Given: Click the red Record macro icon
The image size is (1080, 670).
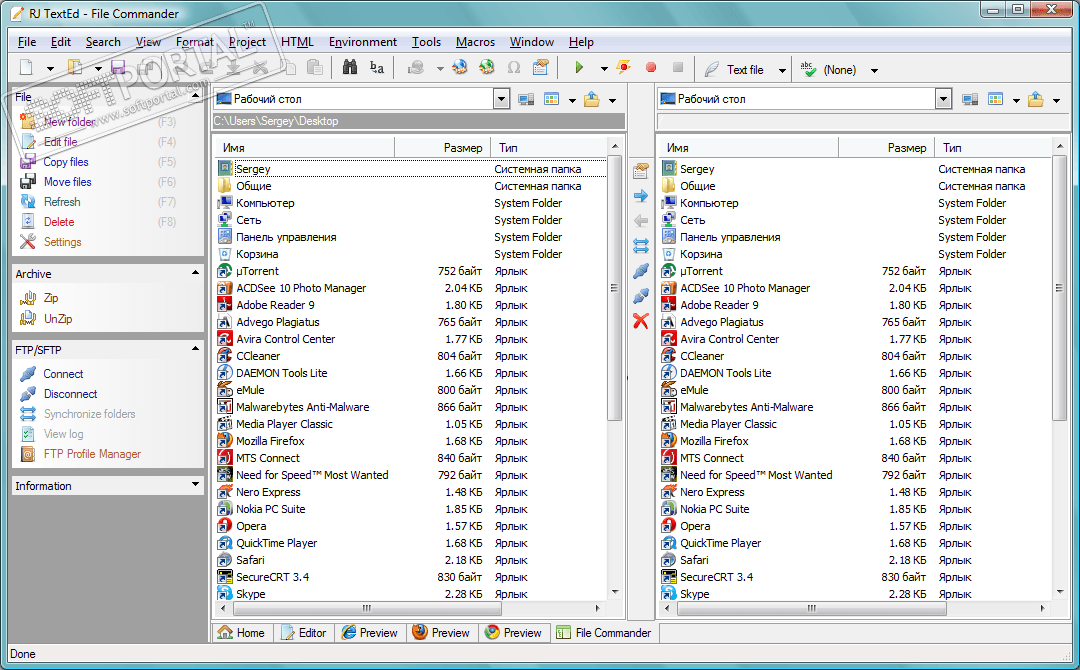Looking at the screenshot, I should (650, 67).
